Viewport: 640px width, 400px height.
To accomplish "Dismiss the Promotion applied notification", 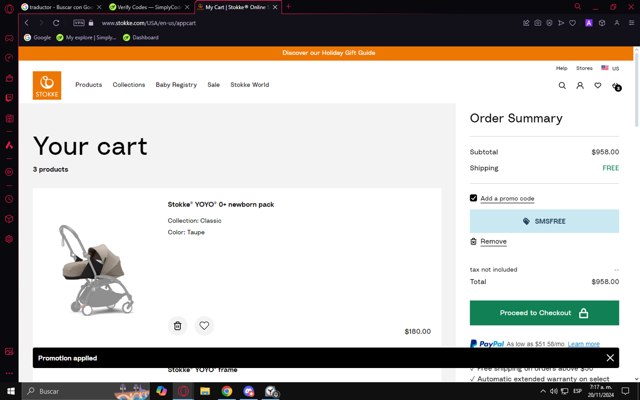I will tap(610, 358).
